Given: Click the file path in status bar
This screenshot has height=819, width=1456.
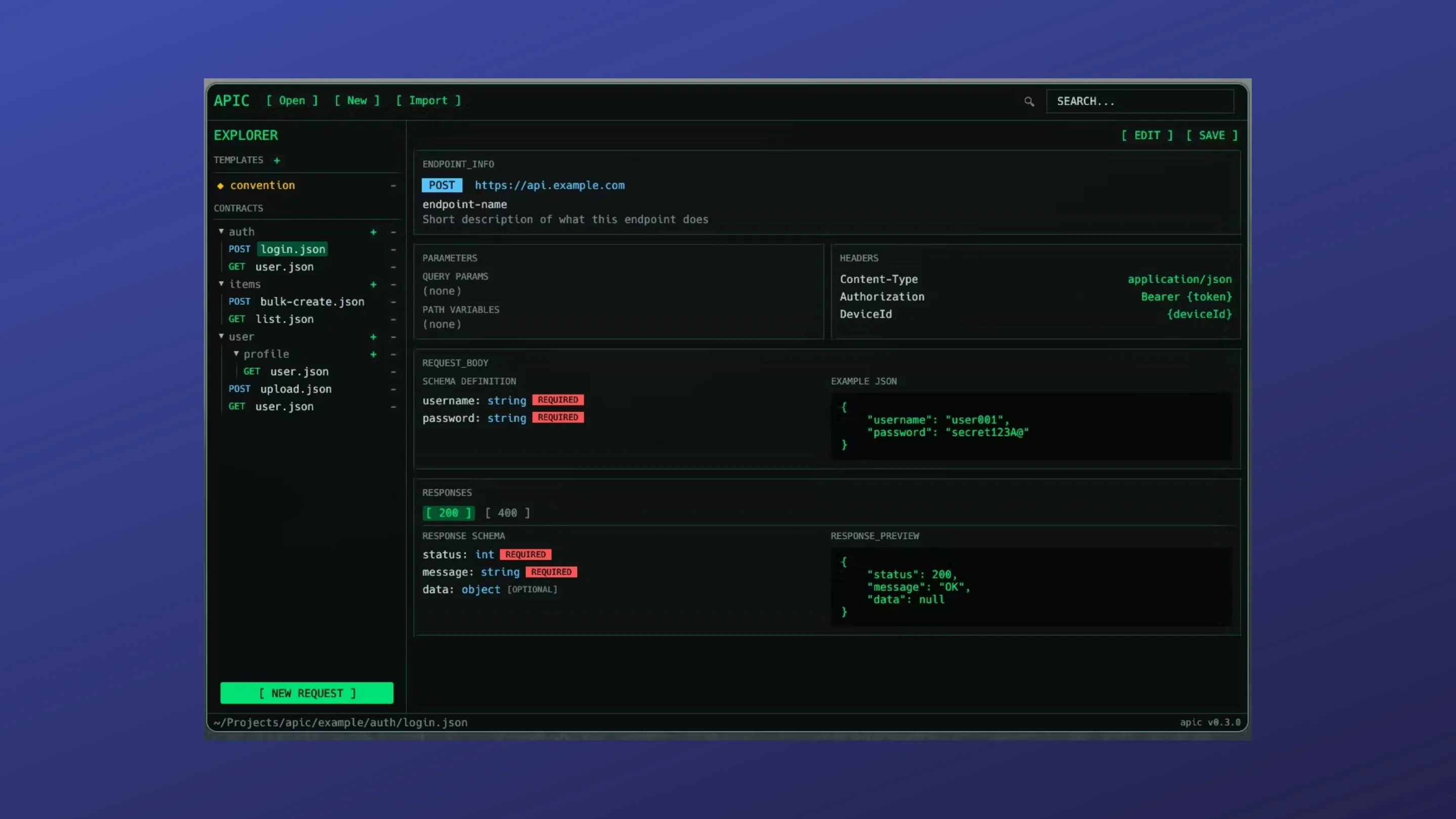Looking at the screenshot, I should 340,722.
